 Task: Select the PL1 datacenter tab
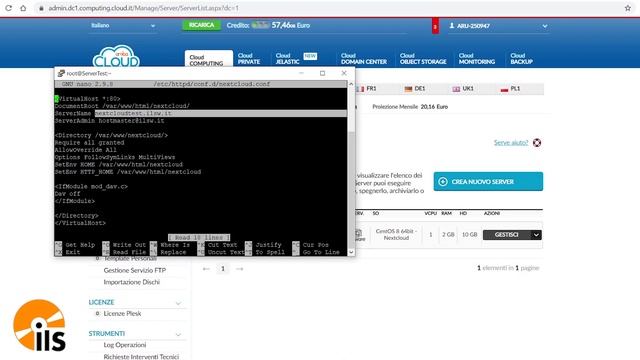click(511, 89)
